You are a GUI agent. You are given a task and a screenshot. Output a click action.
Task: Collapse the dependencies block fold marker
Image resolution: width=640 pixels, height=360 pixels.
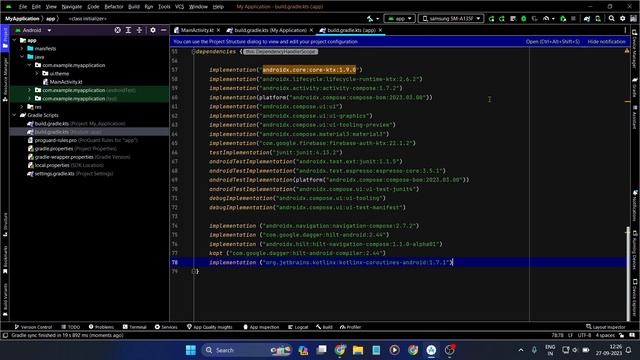194,52
